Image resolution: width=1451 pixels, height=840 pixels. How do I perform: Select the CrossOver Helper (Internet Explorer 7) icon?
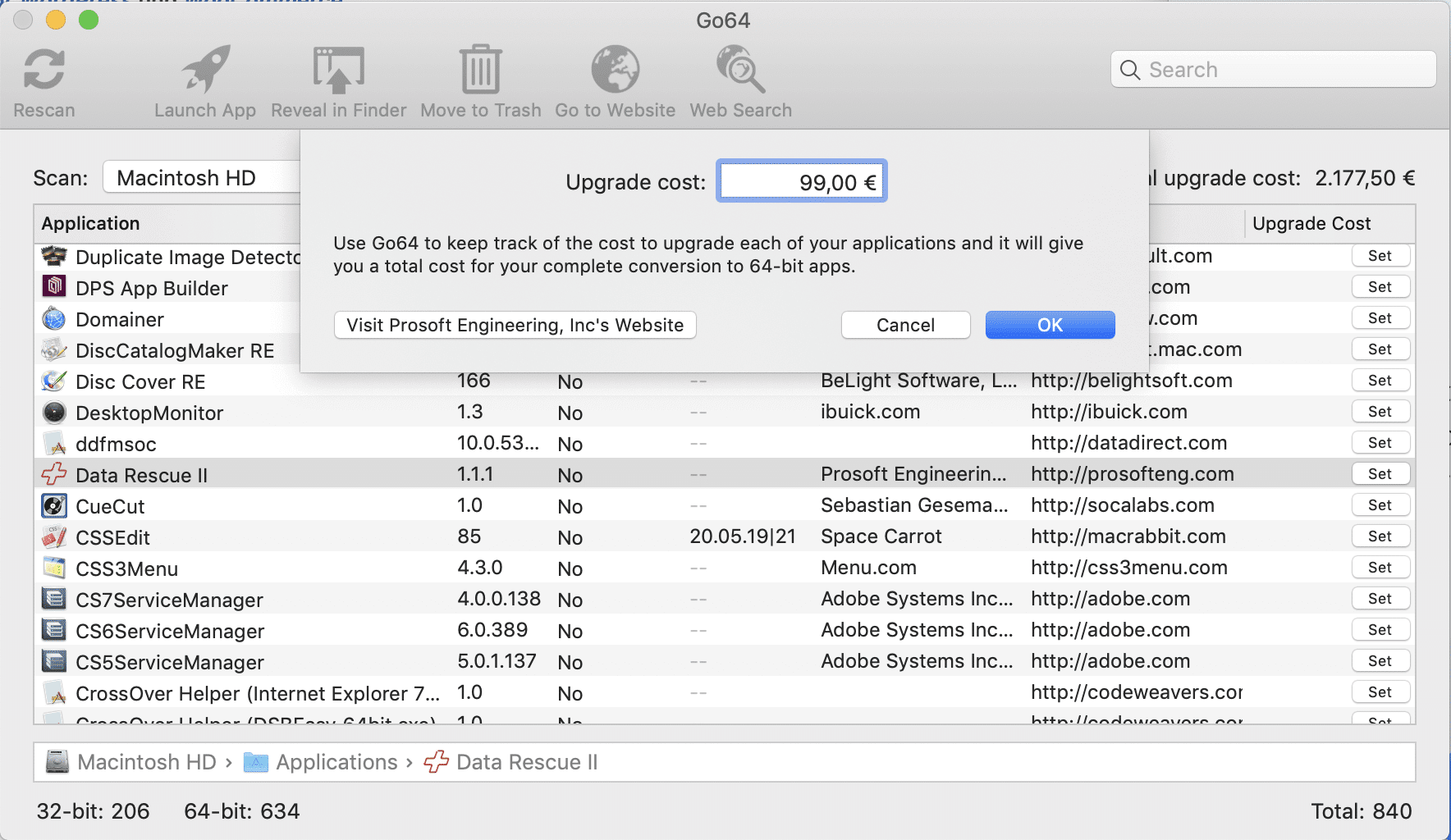coord(54,693)
